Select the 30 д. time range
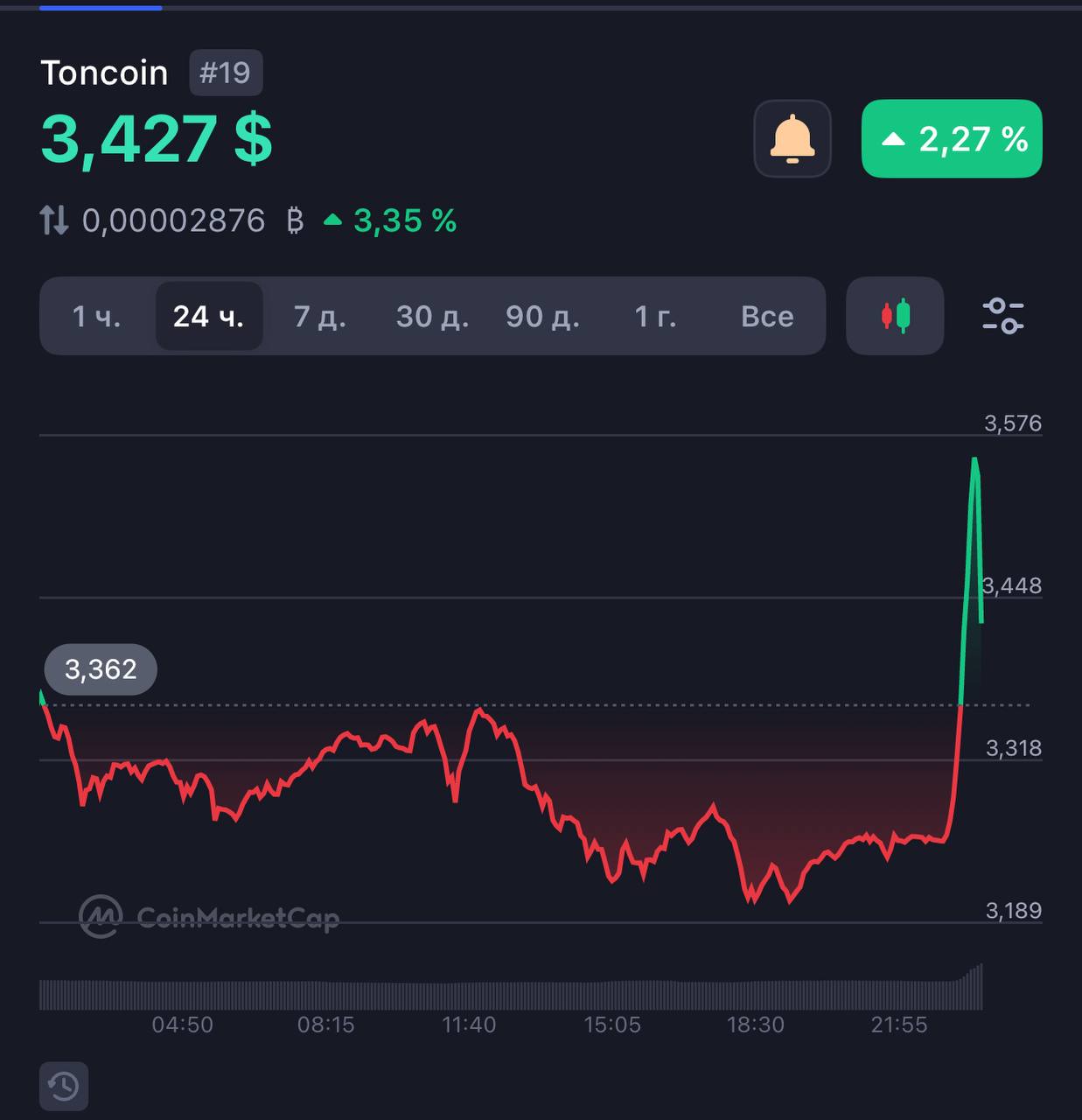The image size is (1082, 1120). coord(432,316)
